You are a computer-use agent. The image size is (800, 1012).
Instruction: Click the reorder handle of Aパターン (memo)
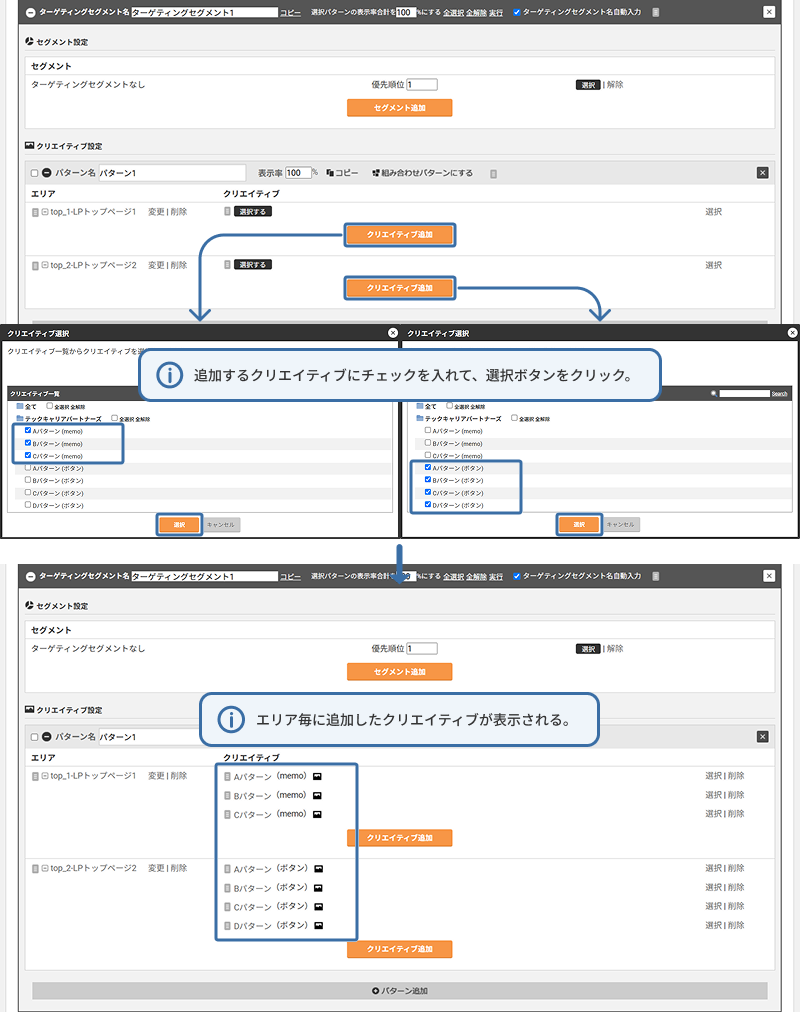click(x=227, y=776)
